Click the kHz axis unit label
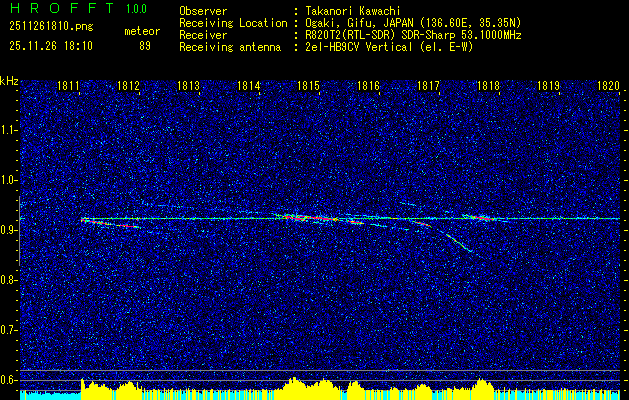Image resolution: width=629 pixels, height=400 pixels. 9,81
